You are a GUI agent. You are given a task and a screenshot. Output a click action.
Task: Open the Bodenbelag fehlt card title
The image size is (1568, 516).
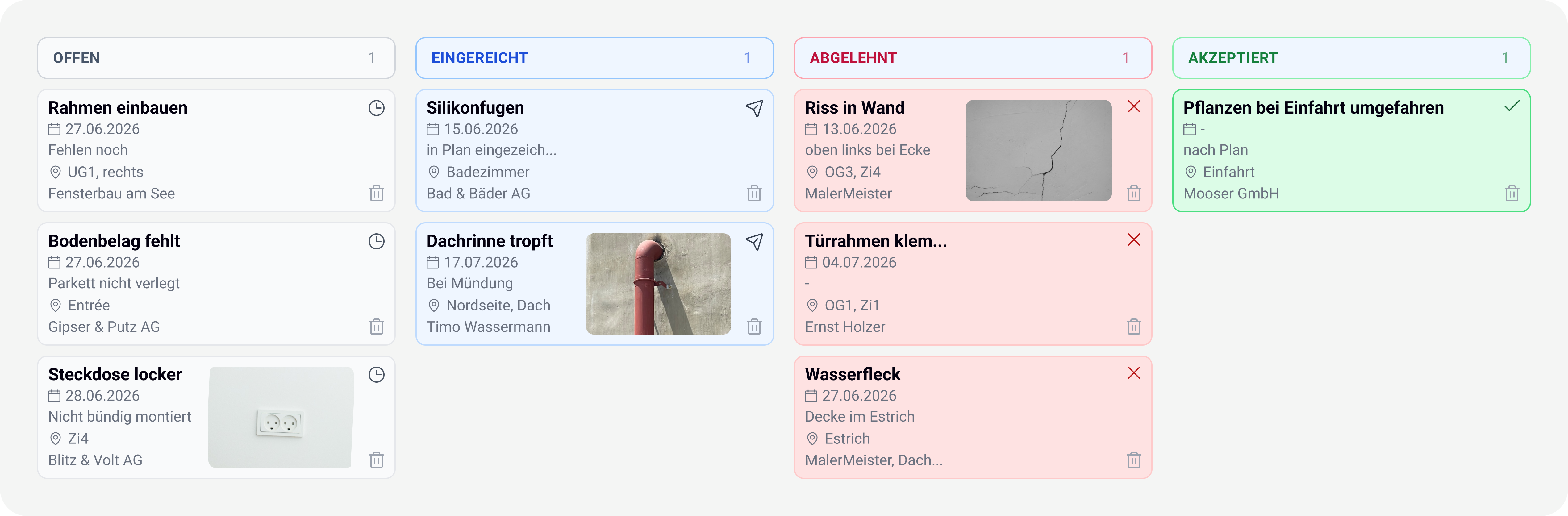pyautogui.click(x=114, y=241)
